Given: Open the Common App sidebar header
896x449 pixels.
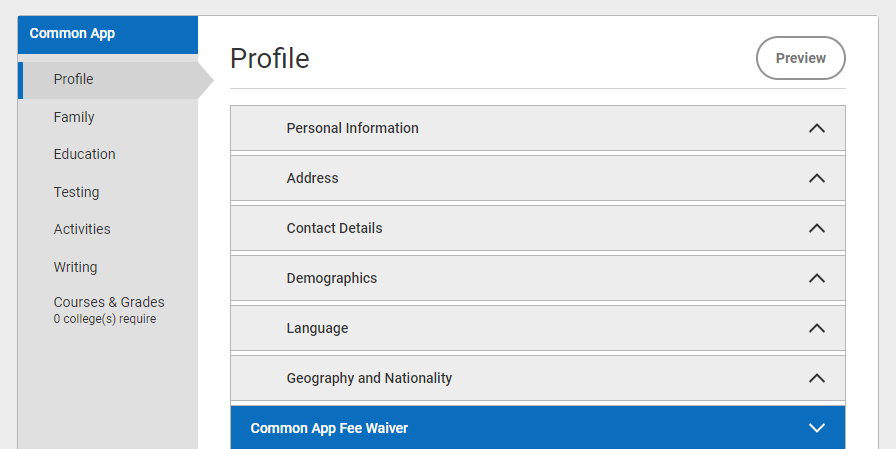Looking at the screenshot, I should click(108, 34).
